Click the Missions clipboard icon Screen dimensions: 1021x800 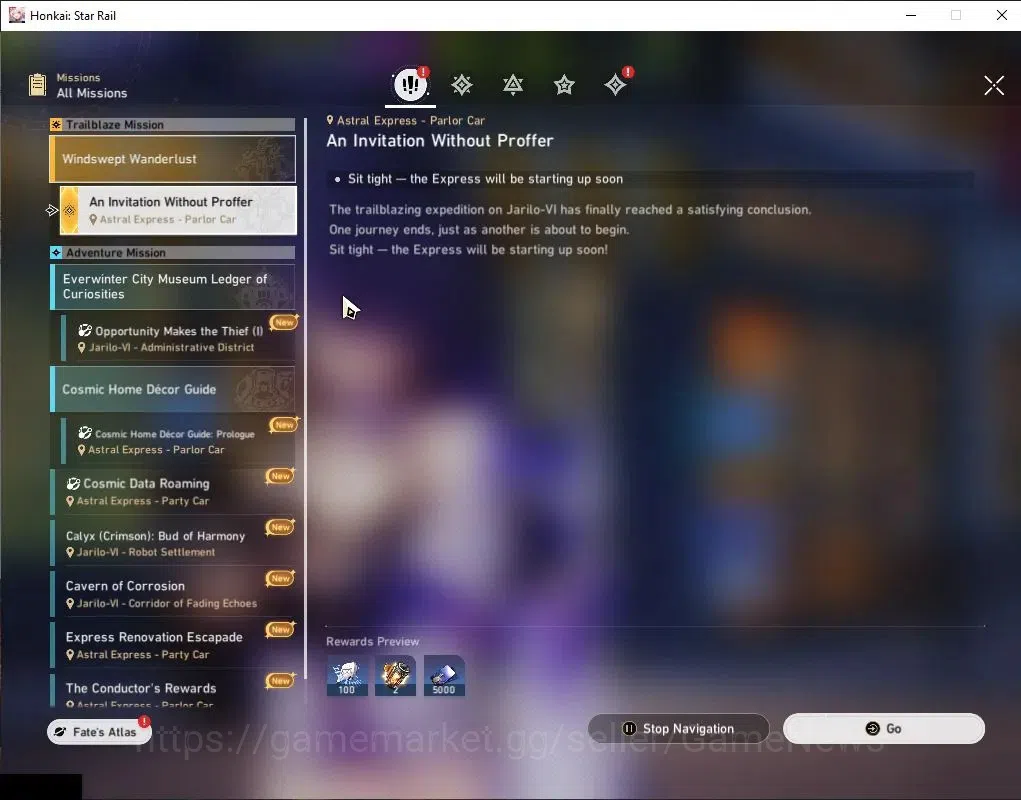38,85
